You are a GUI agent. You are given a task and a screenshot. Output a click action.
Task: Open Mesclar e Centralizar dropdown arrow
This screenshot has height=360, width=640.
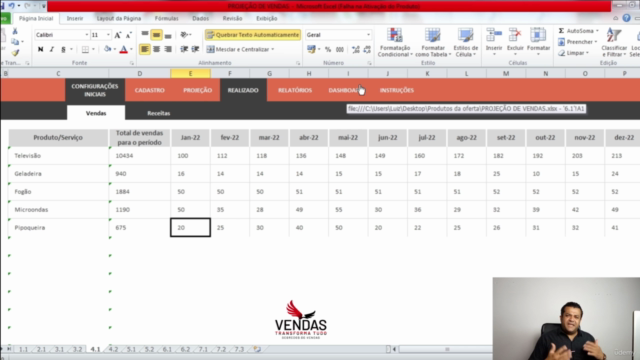tap(273, 49)
